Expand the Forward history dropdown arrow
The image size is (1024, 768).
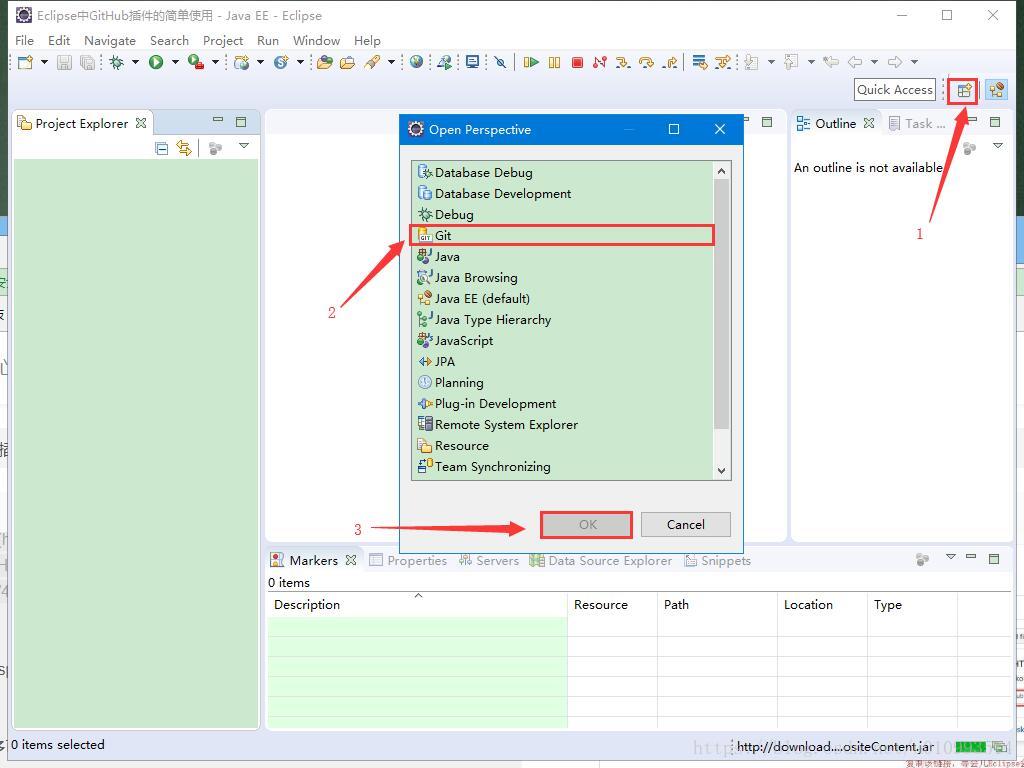click(x=914, y=62)
